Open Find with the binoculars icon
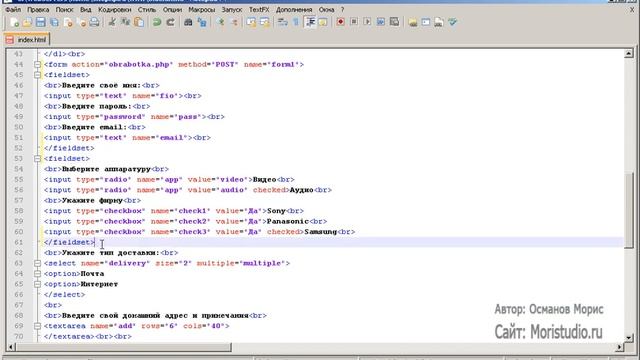Image resolution: width=640 pixels, height=360 pixels. pyautogui.click(x=188, y=22)
